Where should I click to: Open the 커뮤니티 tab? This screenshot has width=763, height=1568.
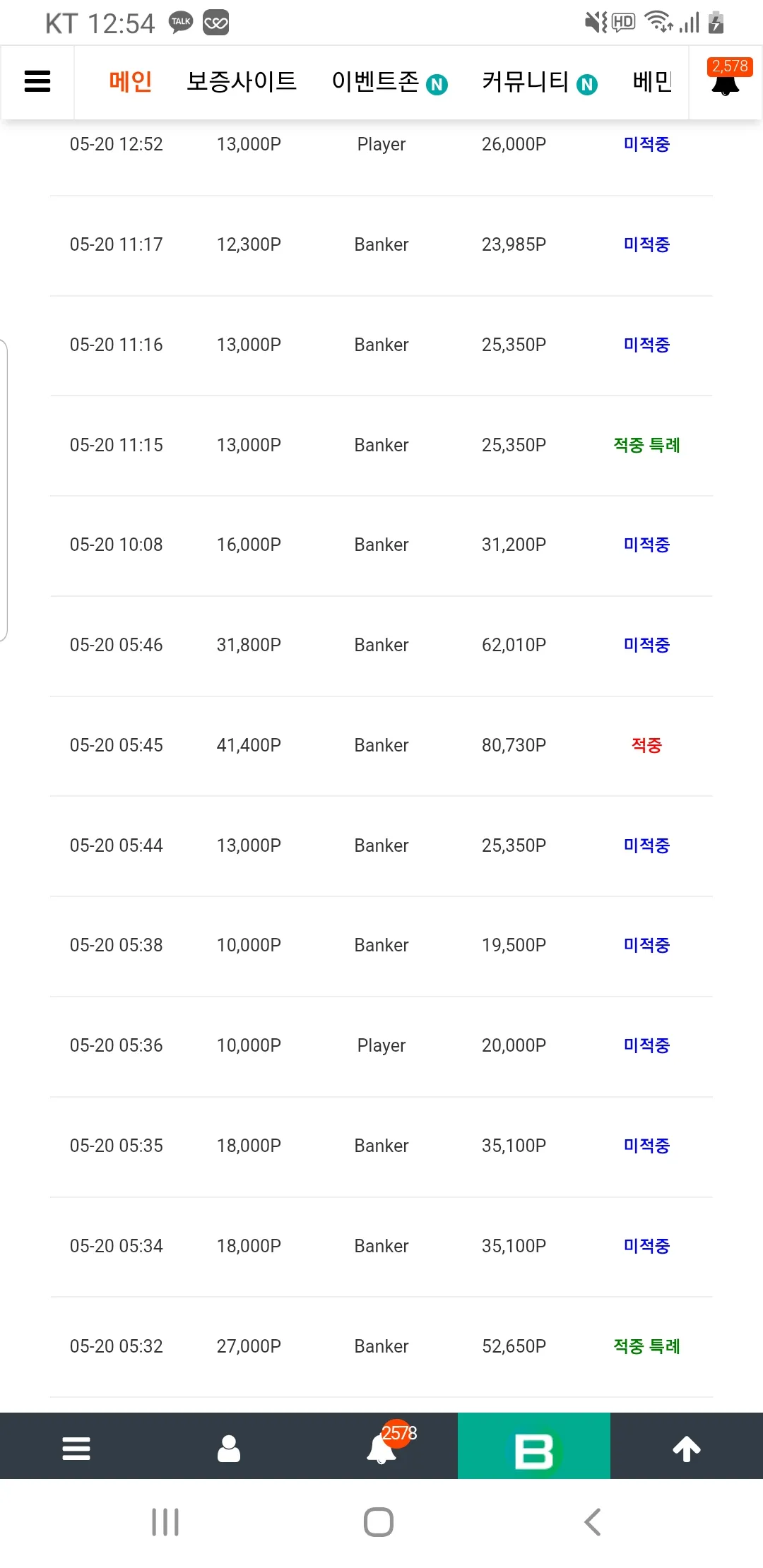click(x=539, y=82)
